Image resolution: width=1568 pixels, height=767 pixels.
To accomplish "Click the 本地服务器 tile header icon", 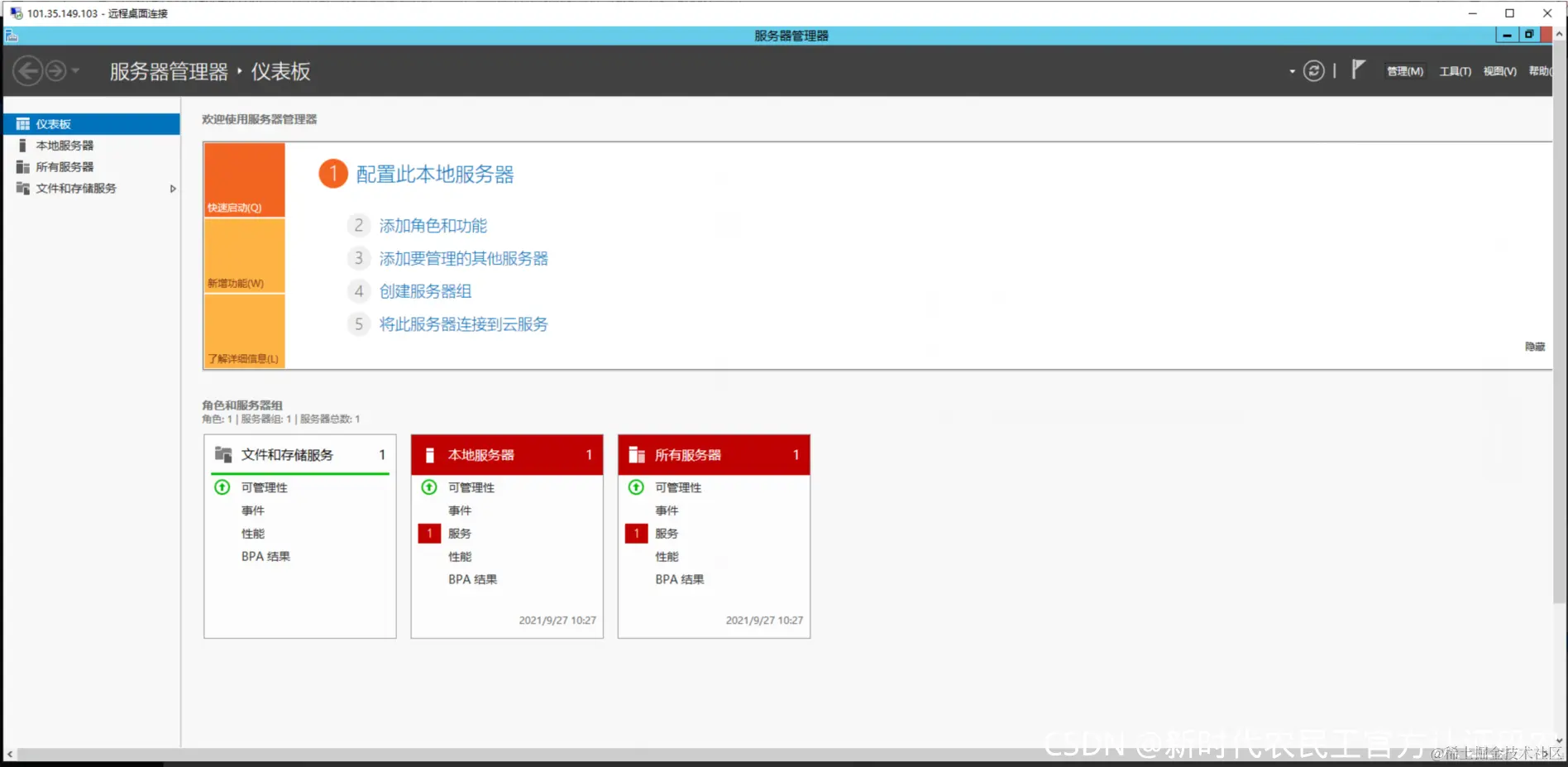I will pyautogui.click(x=430, y=455).
